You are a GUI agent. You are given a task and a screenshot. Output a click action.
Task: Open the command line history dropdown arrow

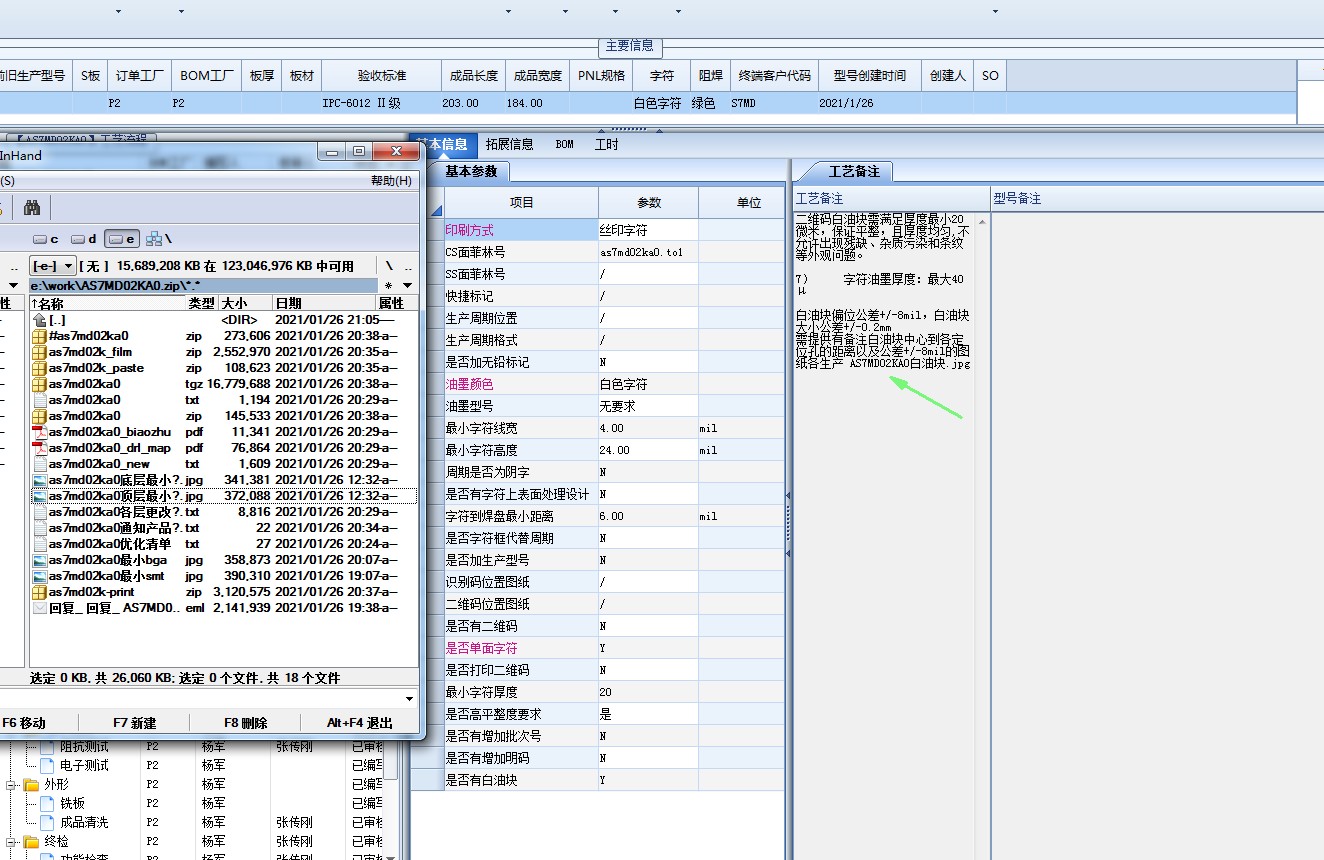[x=409, y=698]
